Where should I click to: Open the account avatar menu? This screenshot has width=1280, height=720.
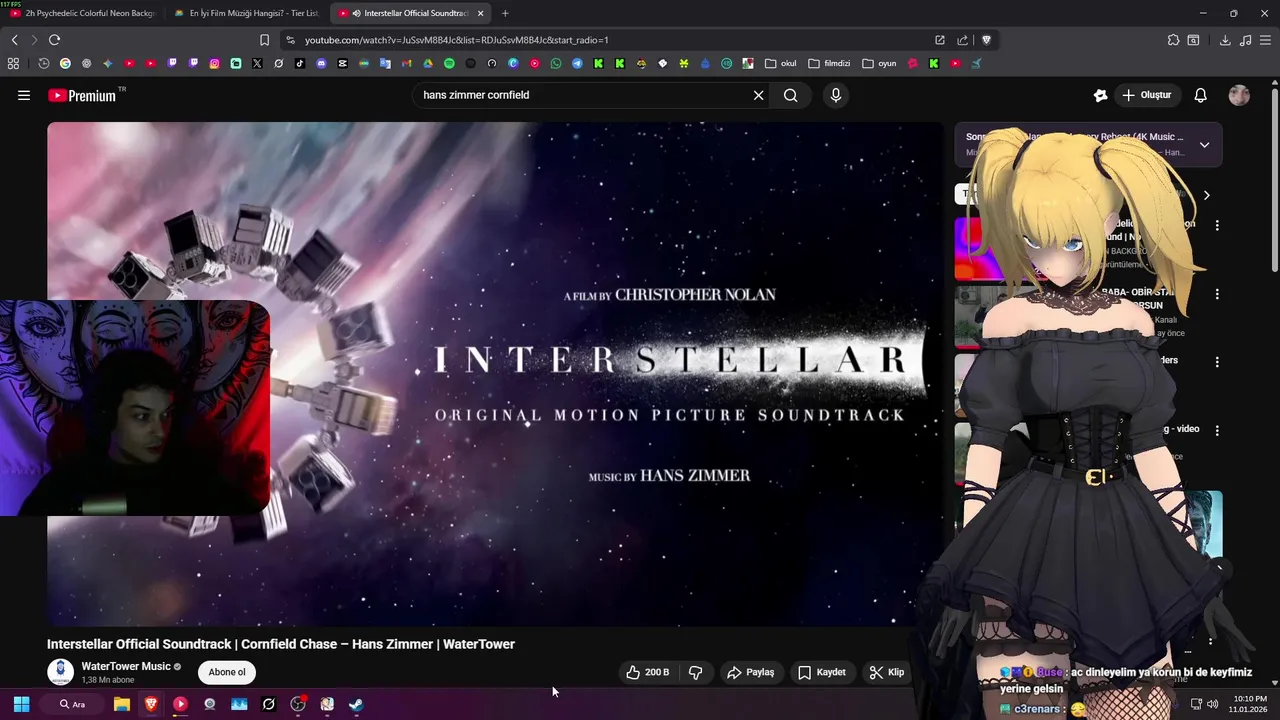tap(1239, 95)
